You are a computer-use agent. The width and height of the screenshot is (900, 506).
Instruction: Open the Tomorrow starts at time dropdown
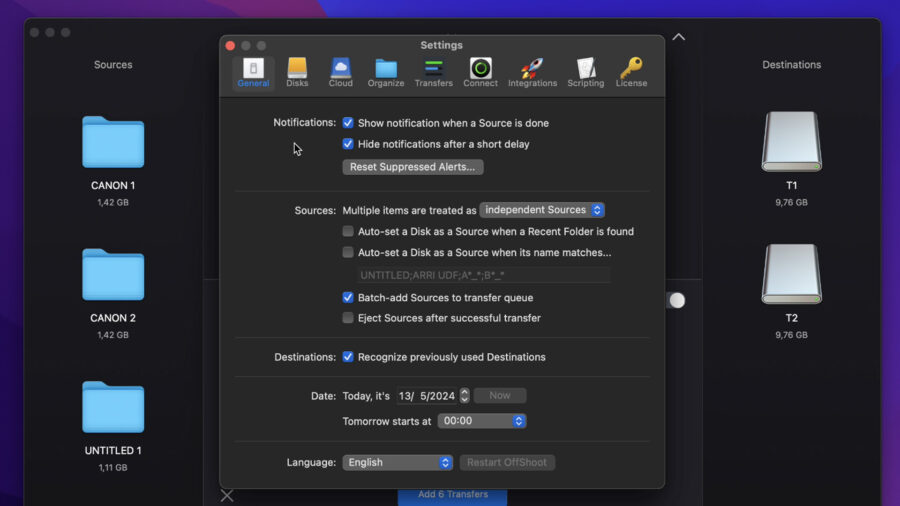tap(482, 421)
